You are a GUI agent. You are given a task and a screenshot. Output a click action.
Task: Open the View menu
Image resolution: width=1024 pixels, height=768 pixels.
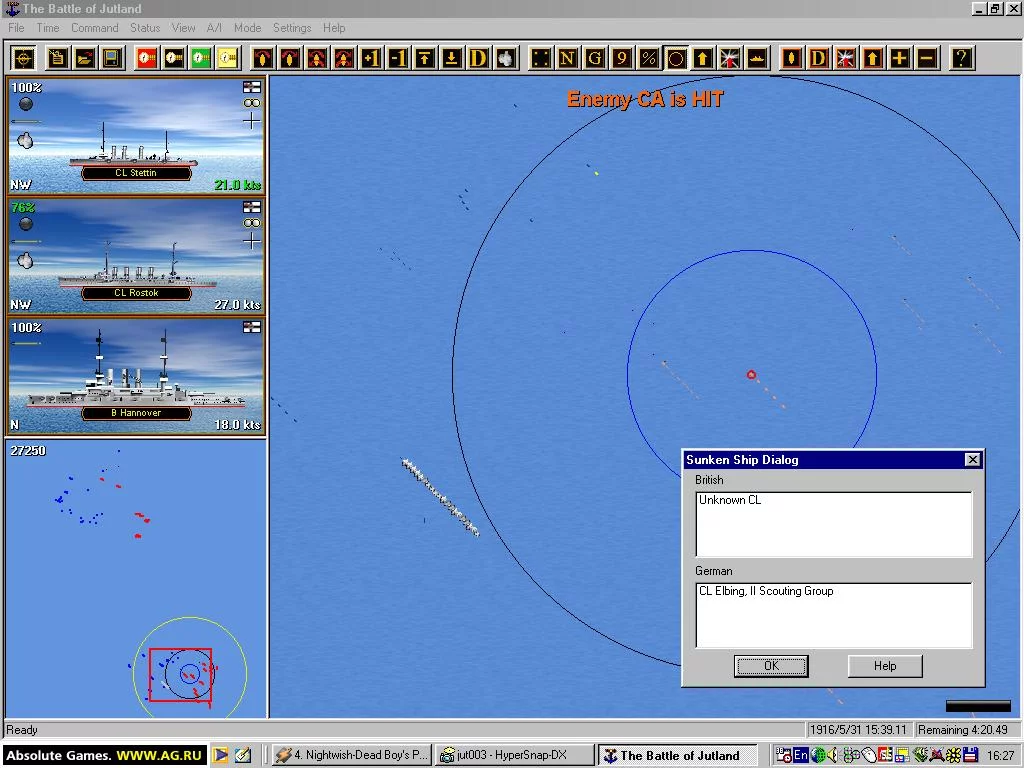click(x=184, y=27)
